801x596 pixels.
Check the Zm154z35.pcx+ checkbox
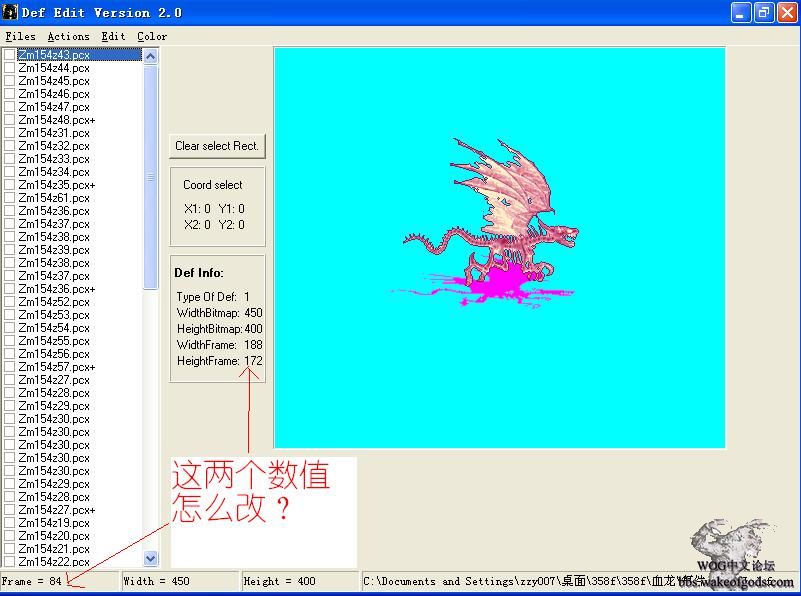click(x=9, y=184)
